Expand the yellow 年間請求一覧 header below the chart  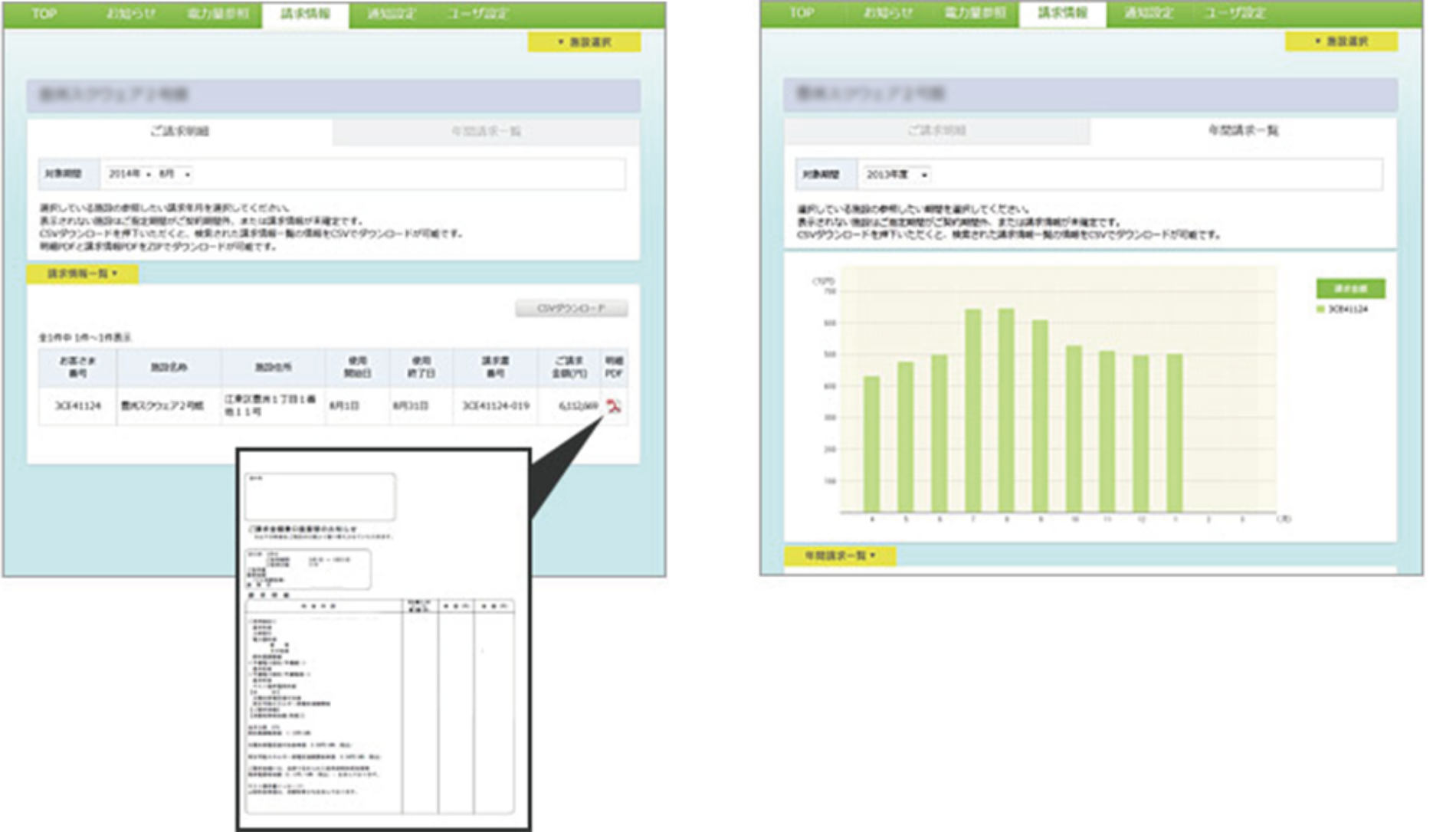pyautogui.click(x=839, y=555)
